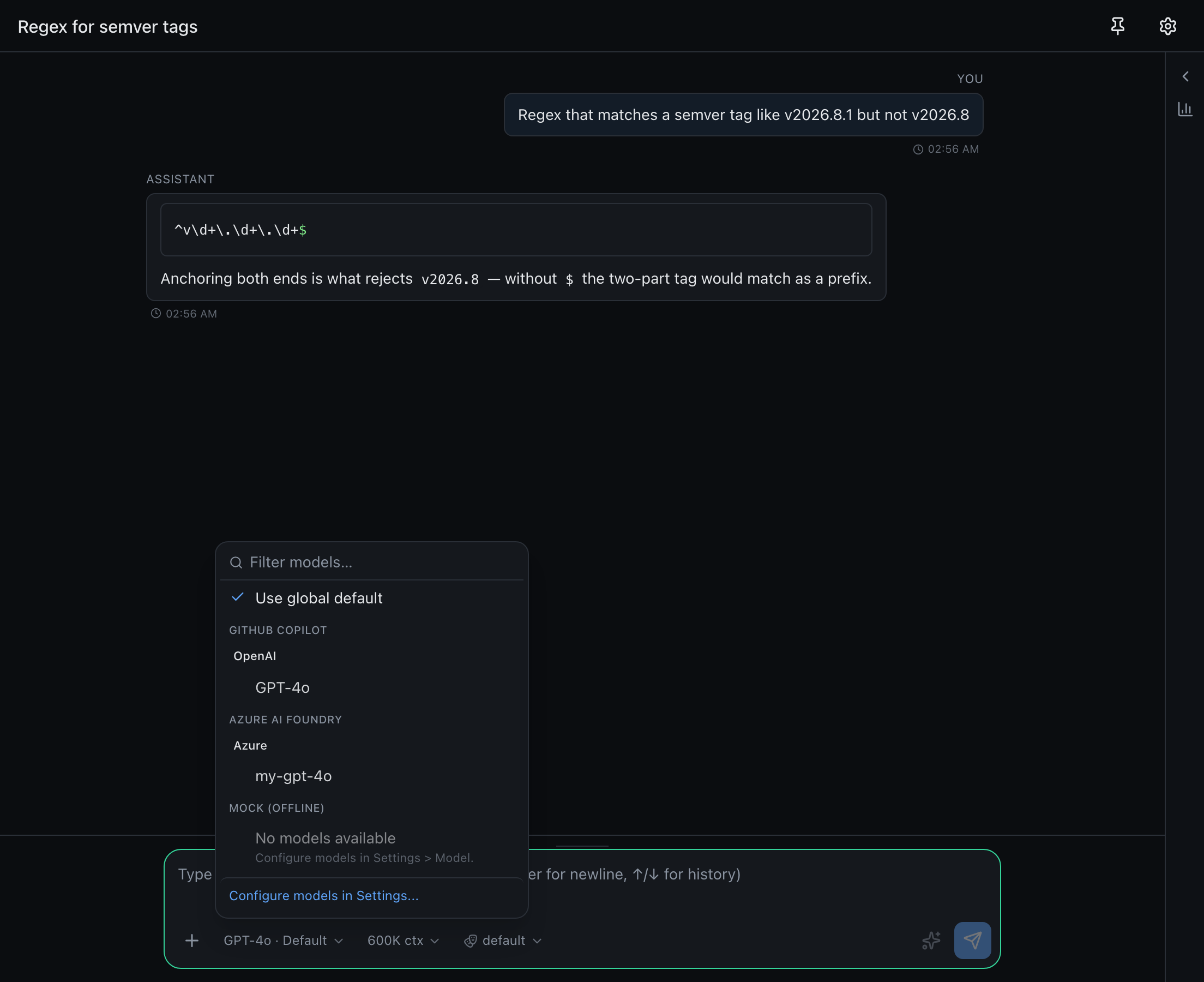
Task: Choose my-gpt-4o model under Azure
Action: (371, 776)
